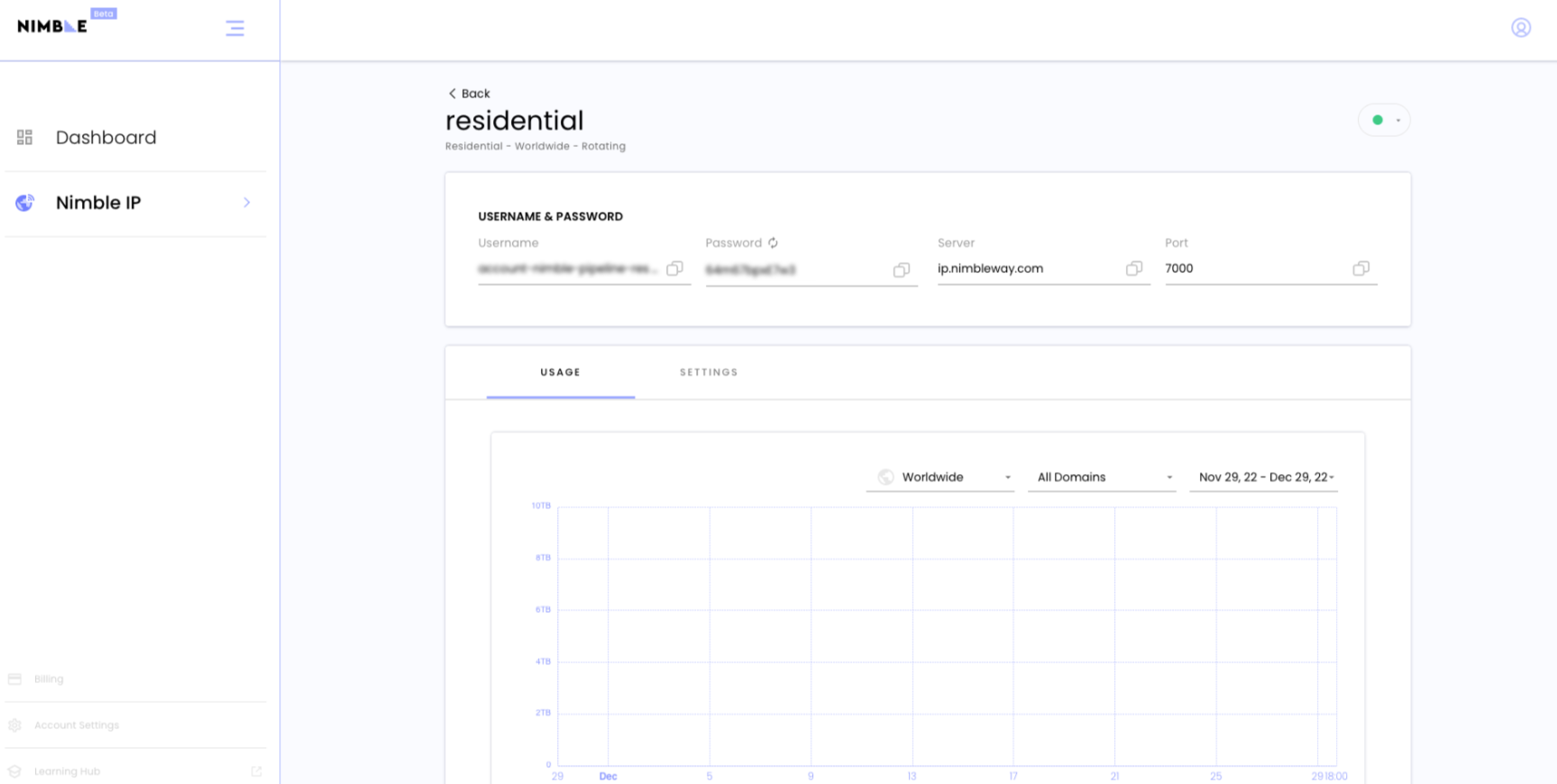Open Dashboard from the sidebar
The image size is (1557, 784).
105,138
